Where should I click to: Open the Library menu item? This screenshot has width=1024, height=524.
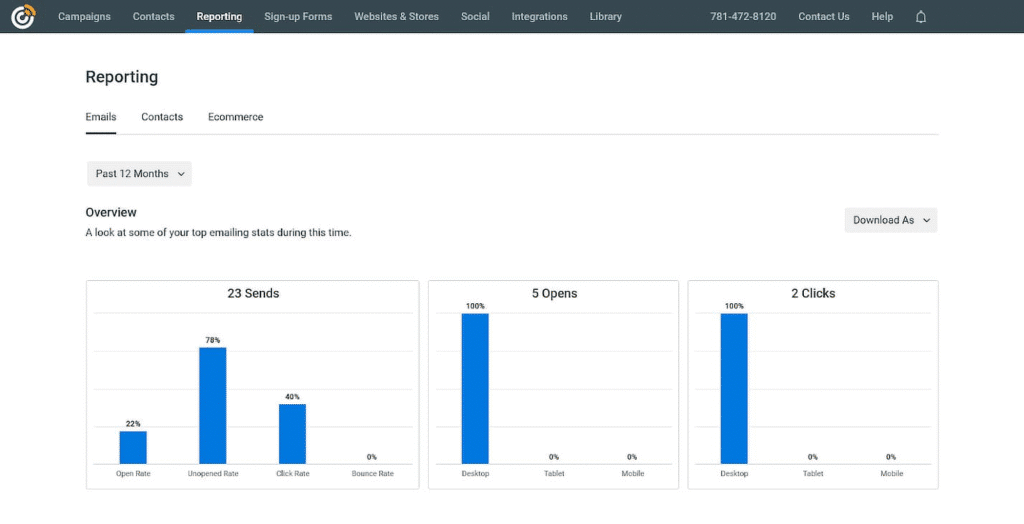(605, 16)
